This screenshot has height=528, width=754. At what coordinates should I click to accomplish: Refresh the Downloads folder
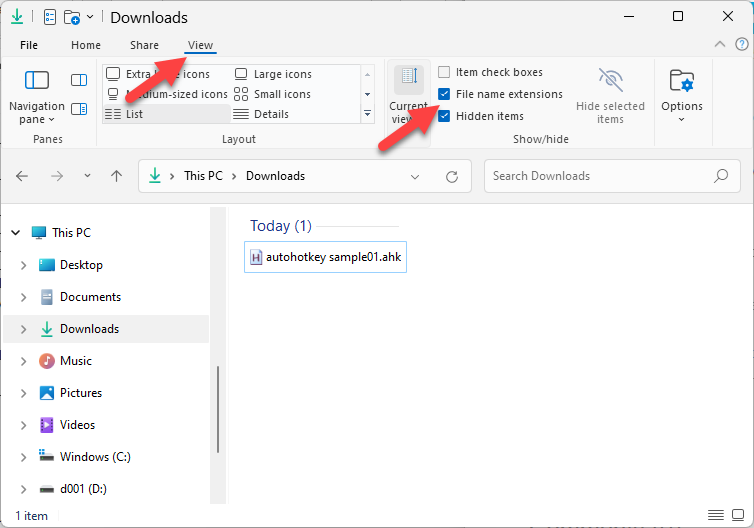click(x=452, y=176)
